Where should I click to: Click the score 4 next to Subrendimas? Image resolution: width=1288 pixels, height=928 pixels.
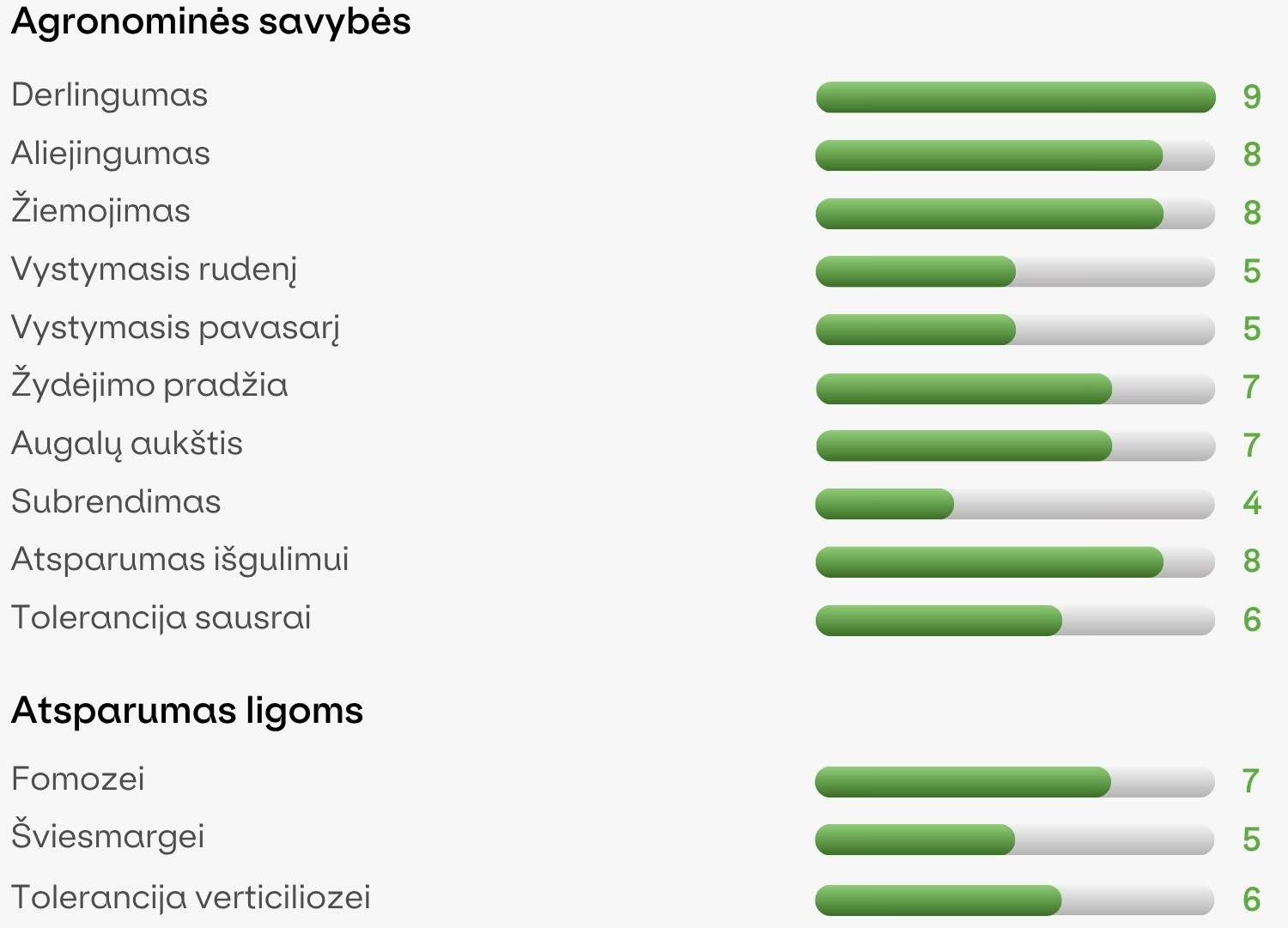1252,503
